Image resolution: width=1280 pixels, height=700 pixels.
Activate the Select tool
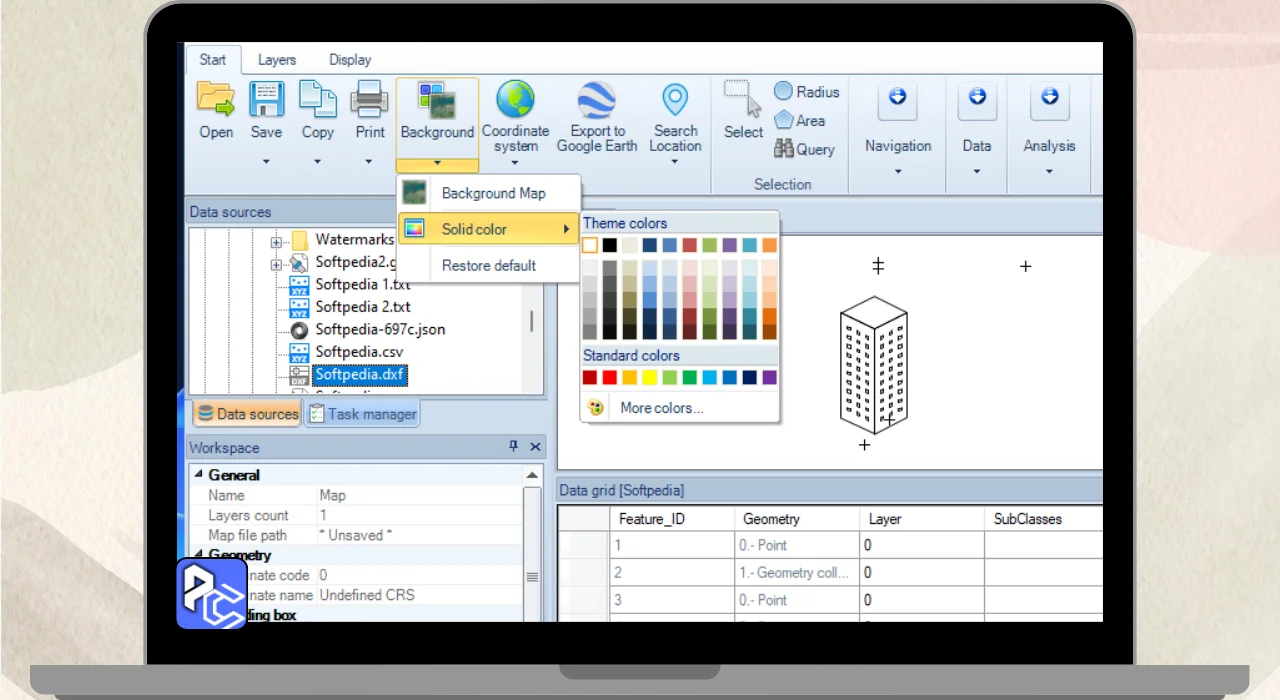tap(742, 102)
